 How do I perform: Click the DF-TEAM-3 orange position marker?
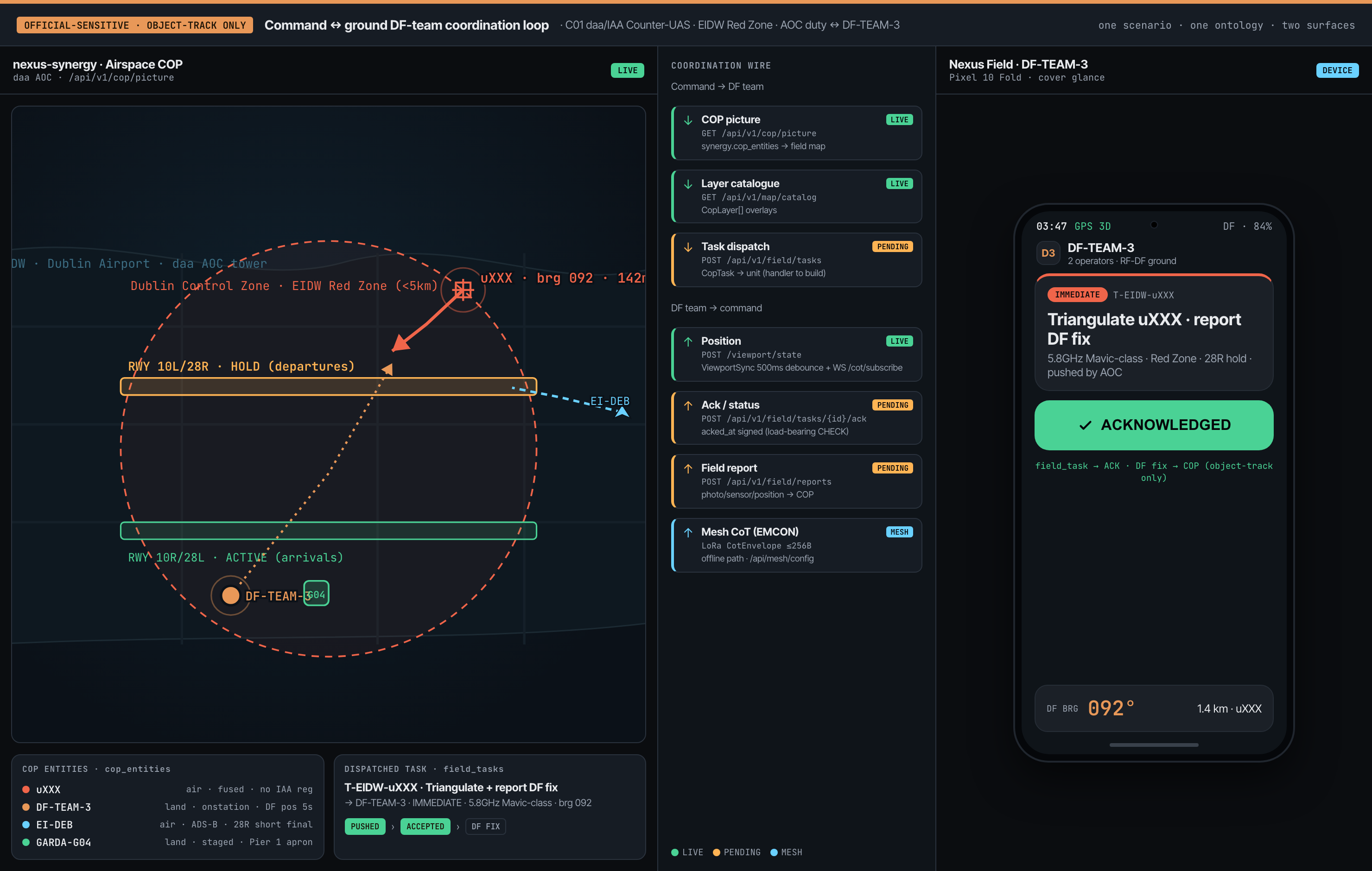pos(230,595)
